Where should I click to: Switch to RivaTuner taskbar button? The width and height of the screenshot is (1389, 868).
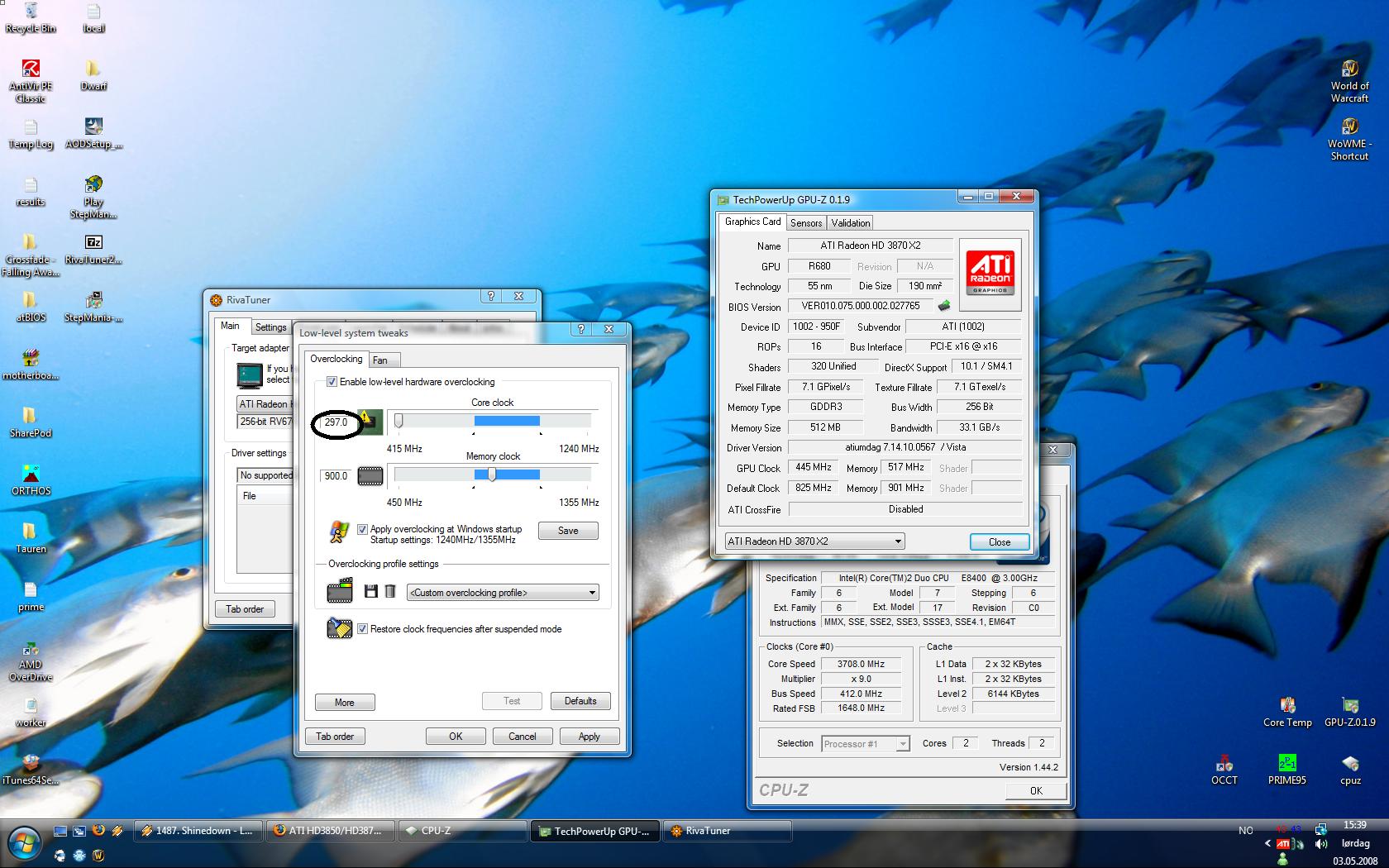[727, 831]
